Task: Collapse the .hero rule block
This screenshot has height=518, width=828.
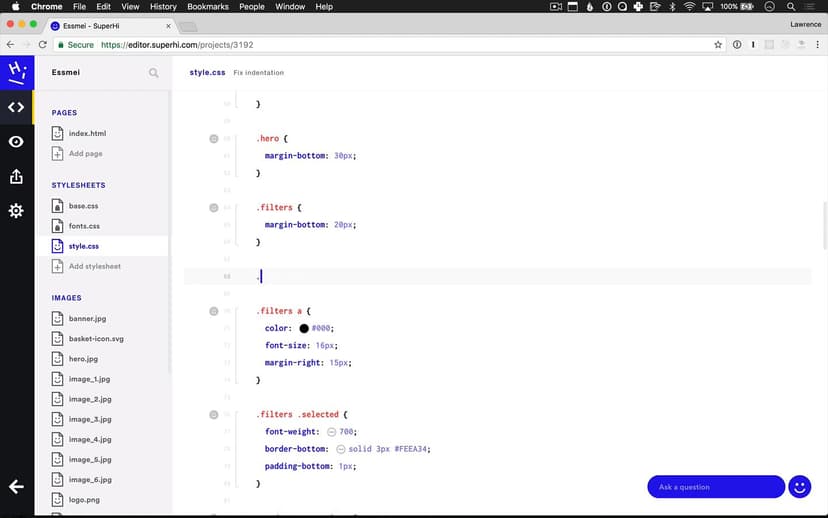Action: 213,139
